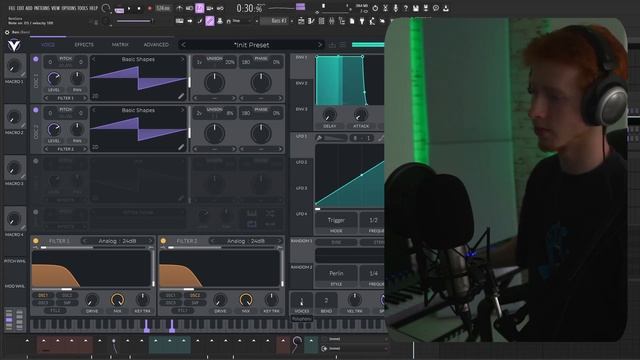640x360 pixels.
Task: Switch to Vital MATRIX tab
Action: pos(120,45)
